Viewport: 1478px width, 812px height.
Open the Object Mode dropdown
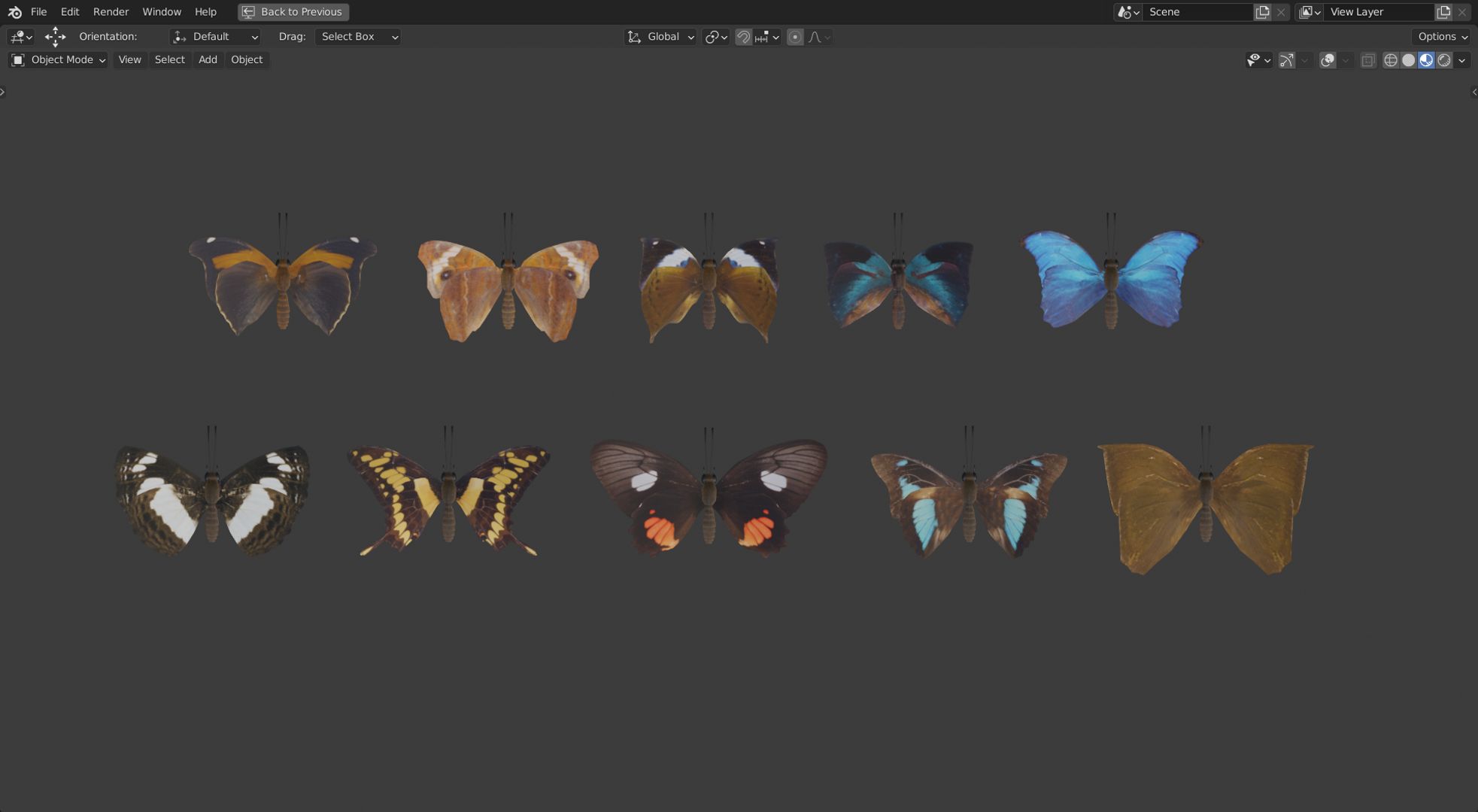[x=58, y=60]
